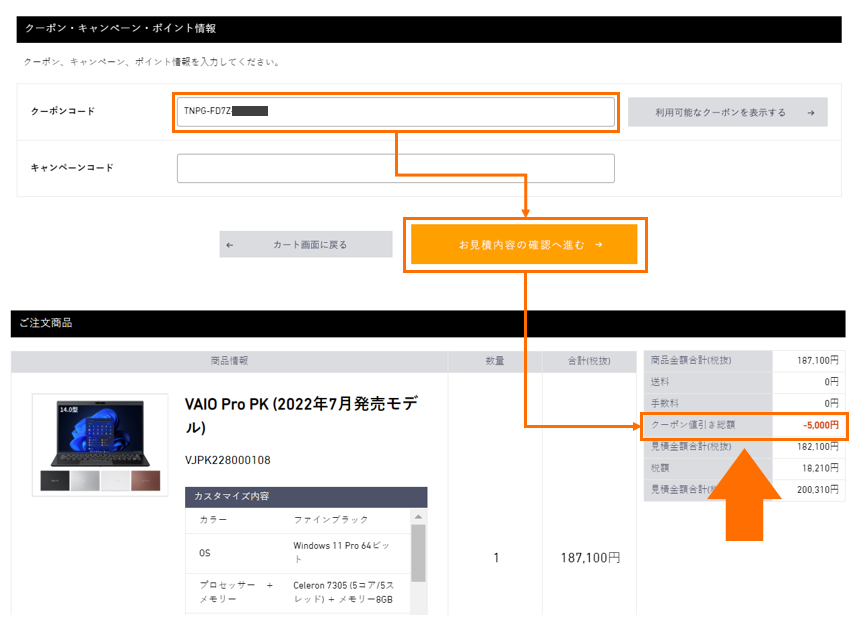This screenshot has width=865, height=637.
Task: Click the 送料 amount 0円
Action: [831, 382]
